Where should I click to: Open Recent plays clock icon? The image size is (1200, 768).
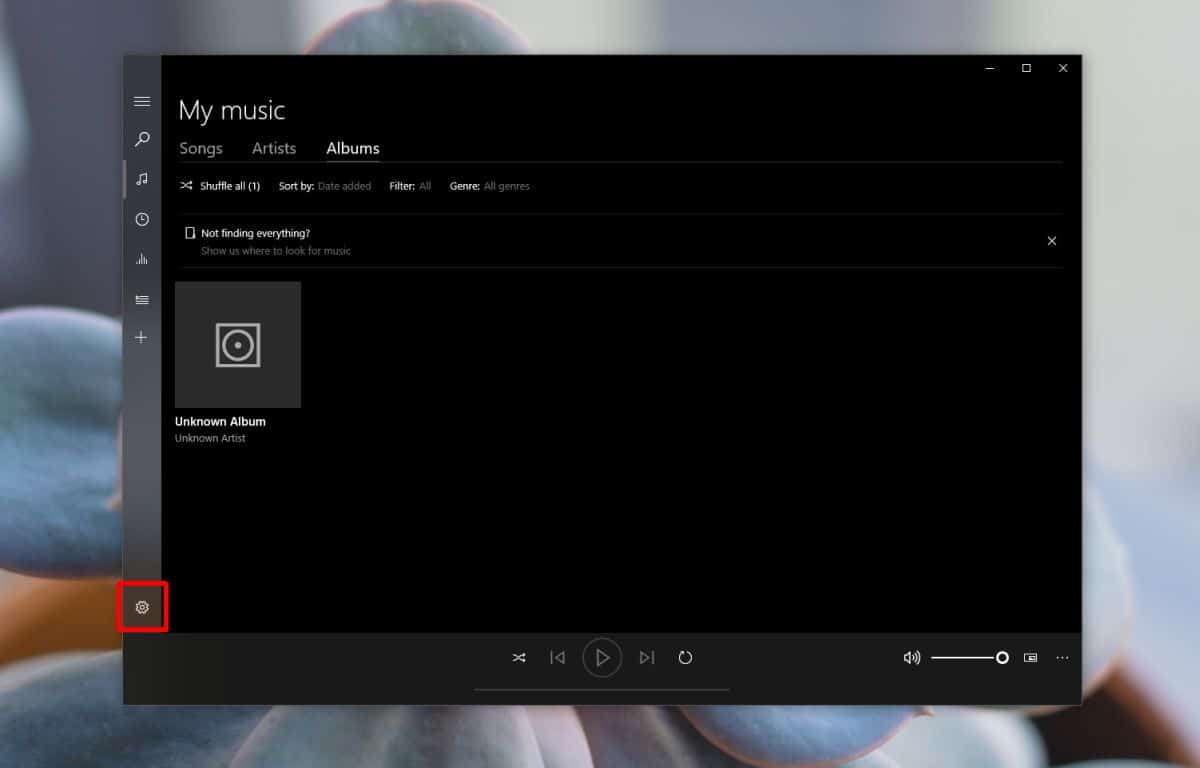click(x=142, y=219)
